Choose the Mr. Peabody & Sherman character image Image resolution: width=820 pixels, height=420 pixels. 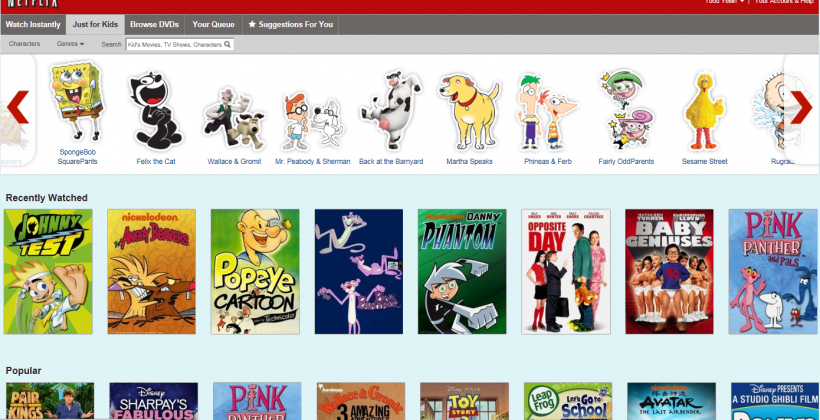point(312,122)
